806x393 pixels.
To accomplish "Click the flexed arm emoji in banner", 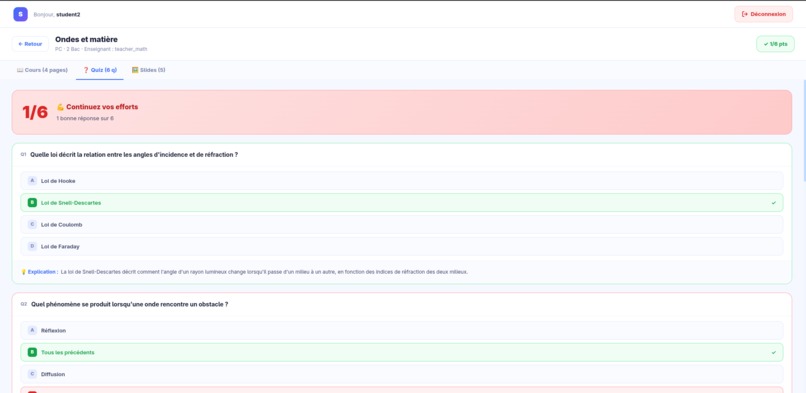I will (60, 107).
